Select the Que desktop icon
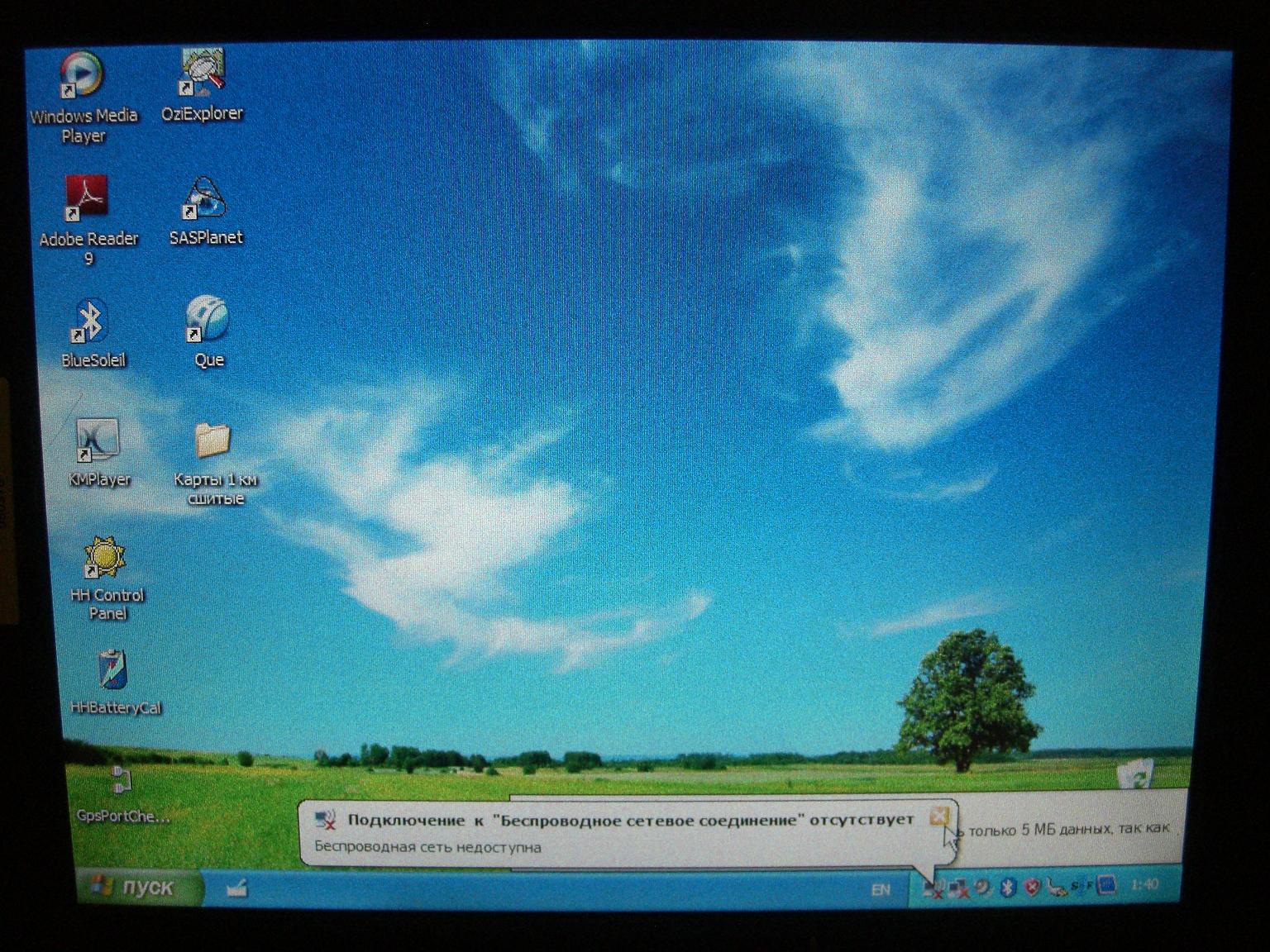The image size is (1270, 952). pyautogui.click(x=208, y=331)
